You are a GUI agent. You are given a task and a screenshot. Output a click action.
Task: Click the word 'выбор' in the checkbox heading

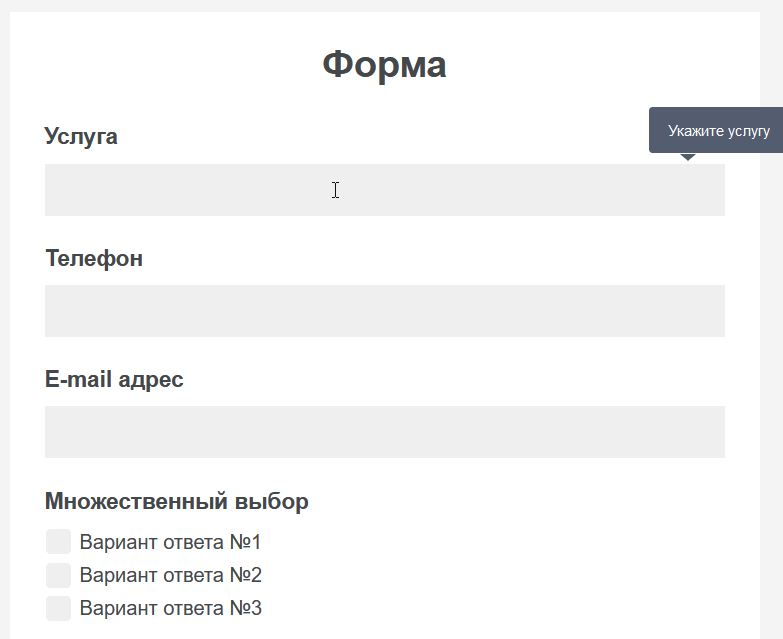click(x=272, y=502)
